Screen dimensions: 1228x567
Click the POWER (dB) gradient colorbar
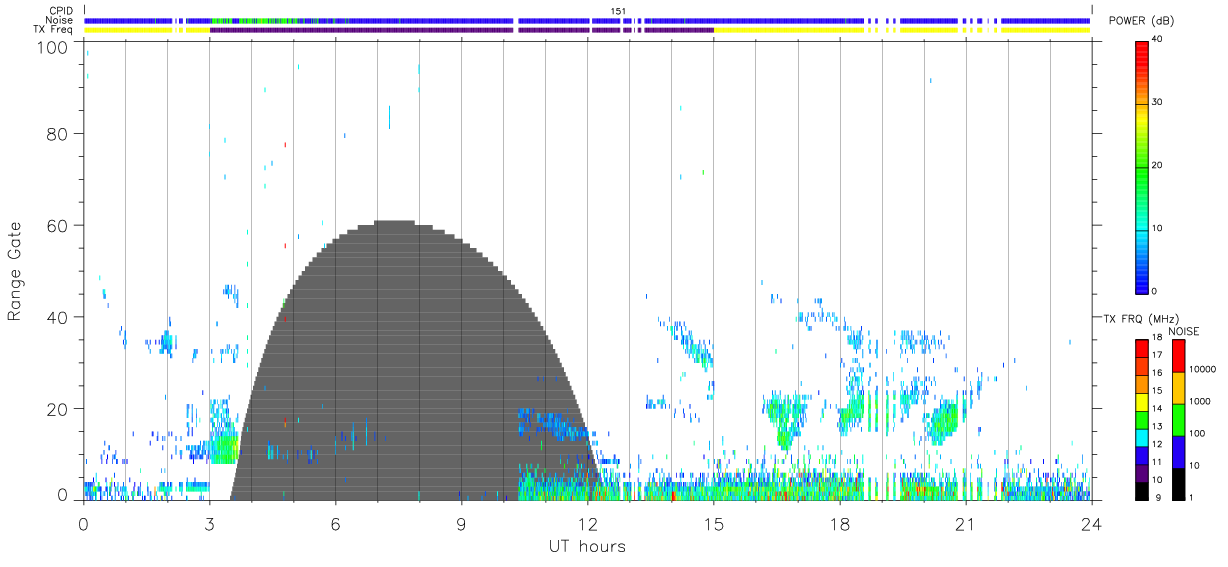(x=1142, y=166)
